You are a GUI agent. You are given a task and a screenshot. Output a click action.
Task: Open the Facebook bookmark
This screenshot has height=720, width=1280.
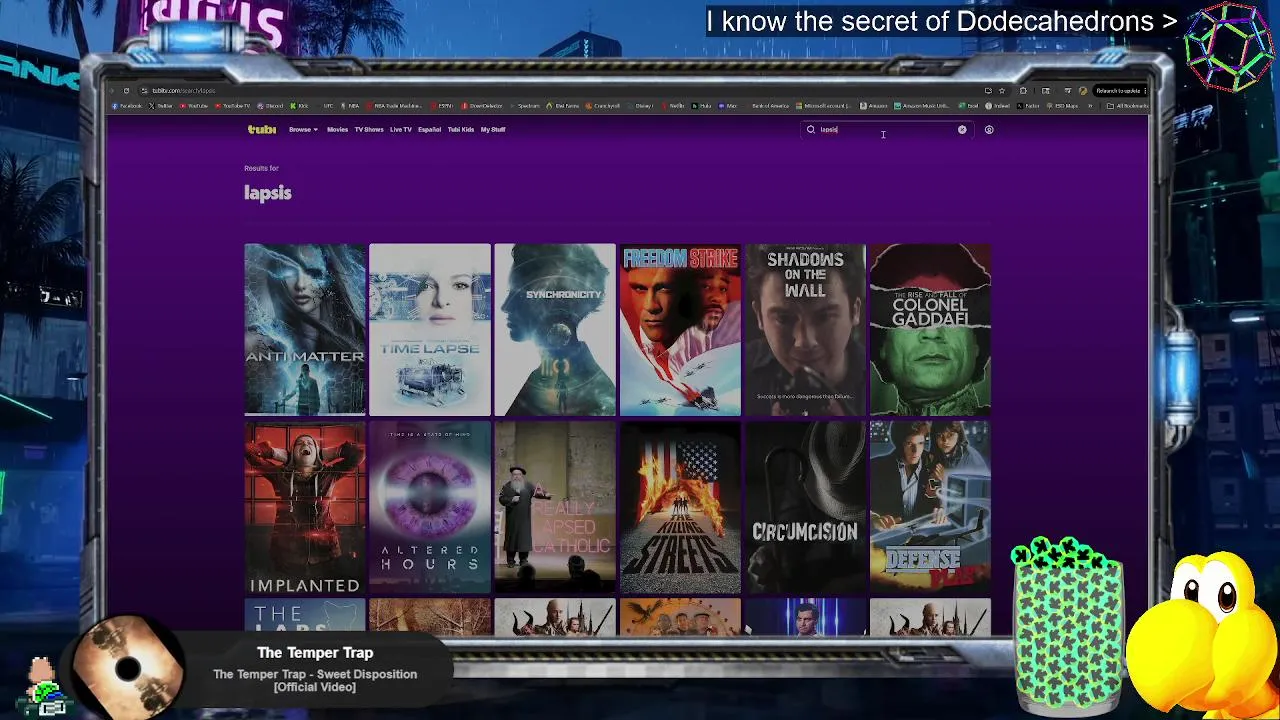pos(128,106)
